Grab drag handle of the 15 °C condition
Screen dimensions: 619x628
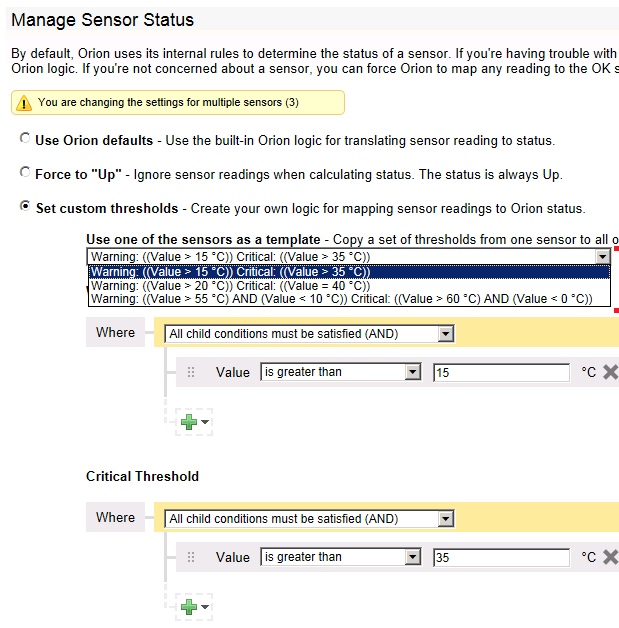coord(191,372)
